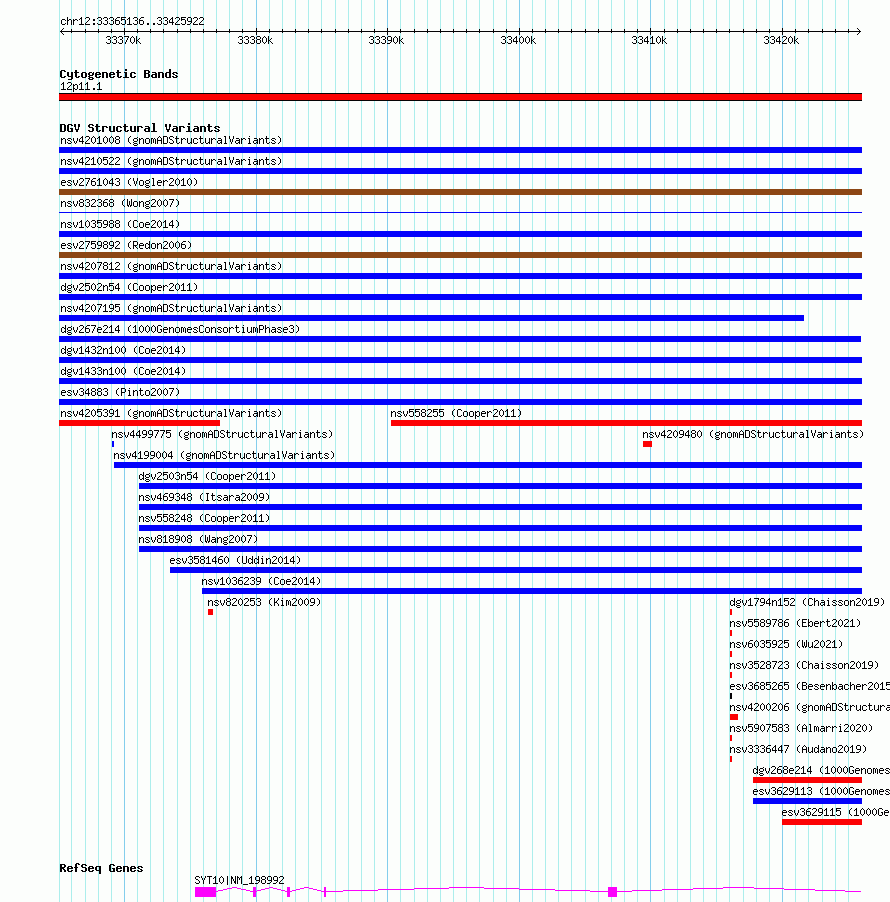Image resolution: width=890 pixels, height=902 pixels.
Task: Click the small red nsv4200206 variant block
Action: [734, 717]
